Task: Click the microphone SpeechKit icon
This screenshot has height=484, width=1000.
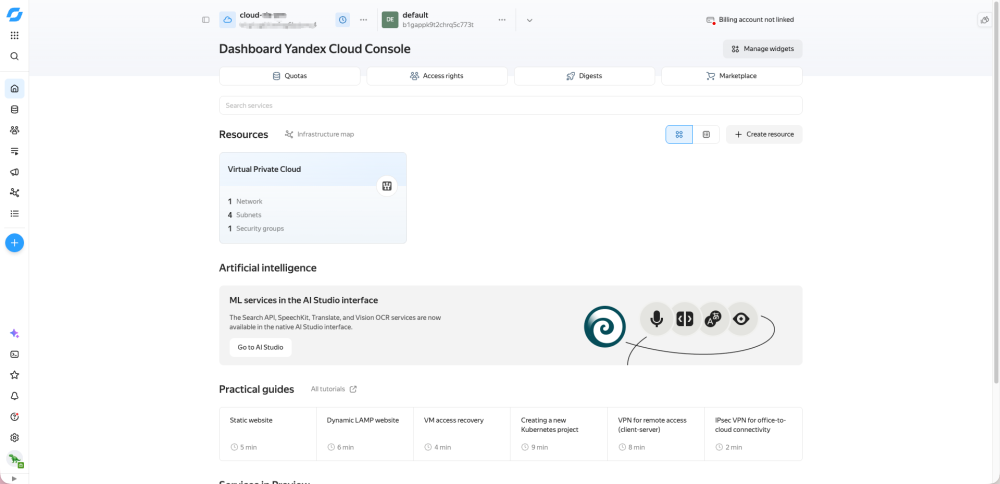Action: click(656, 319)
